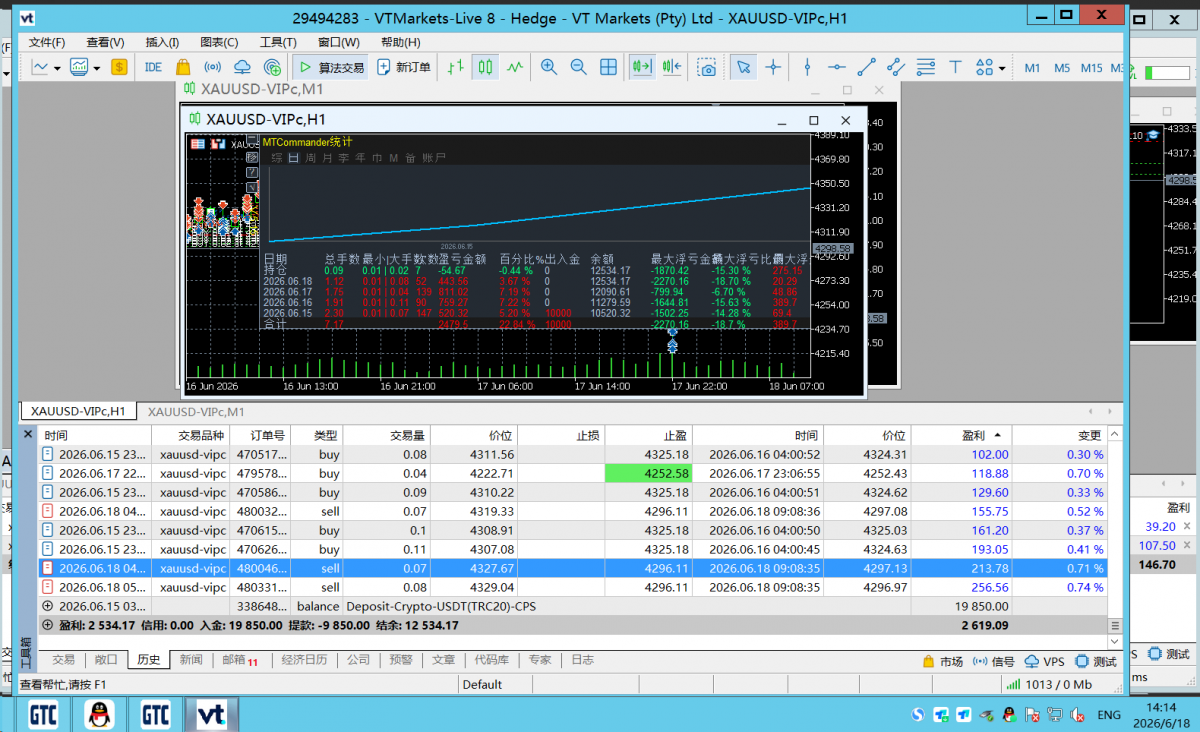Viewport: 1200px width, 732px height.
Task: Tile chart windows with the grid icon
Action: [x=608, y=67]
